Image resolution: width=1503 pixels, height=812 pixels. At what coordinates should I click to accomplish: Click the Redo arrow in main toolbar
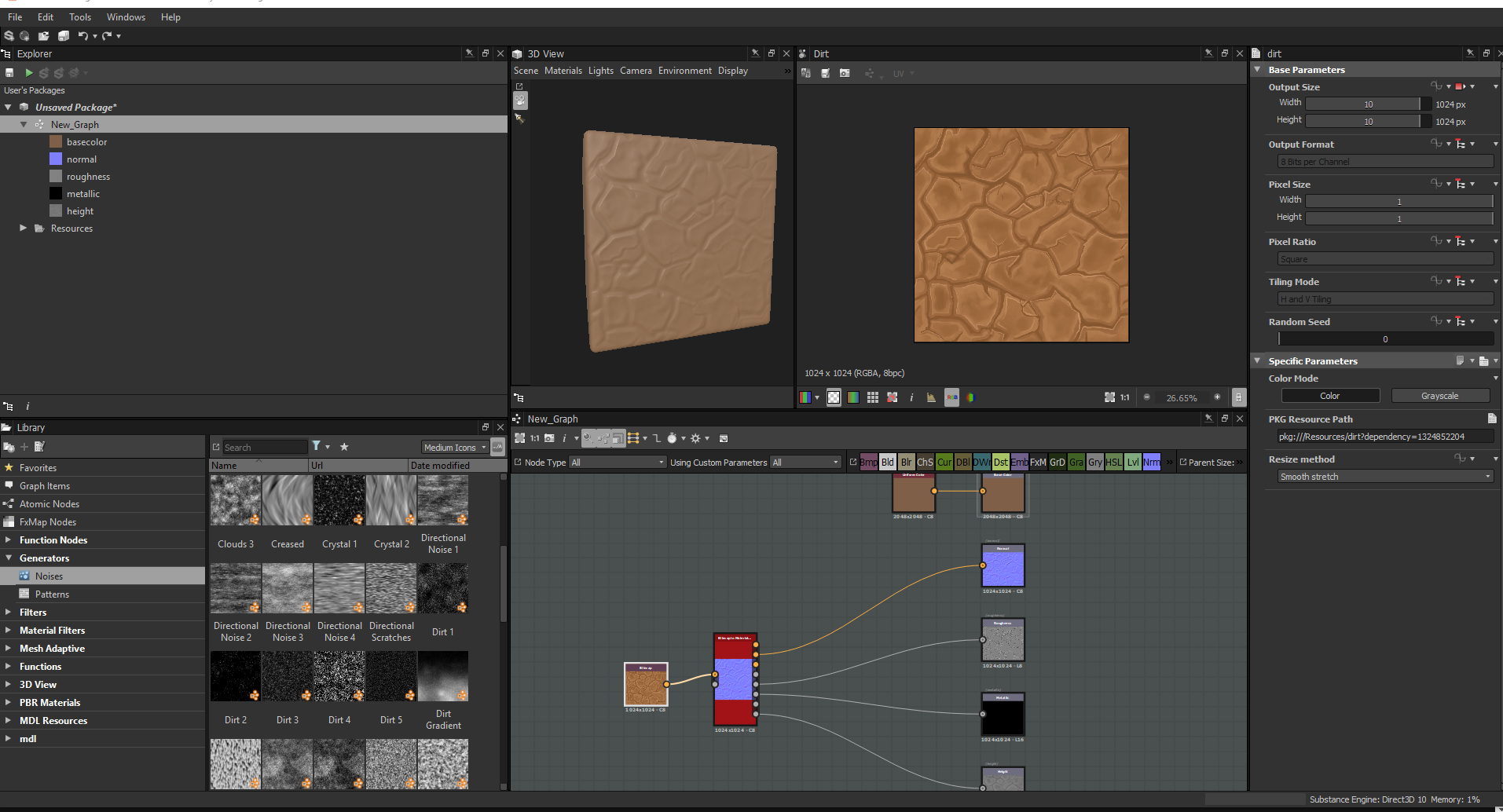(x=107, y=36)
